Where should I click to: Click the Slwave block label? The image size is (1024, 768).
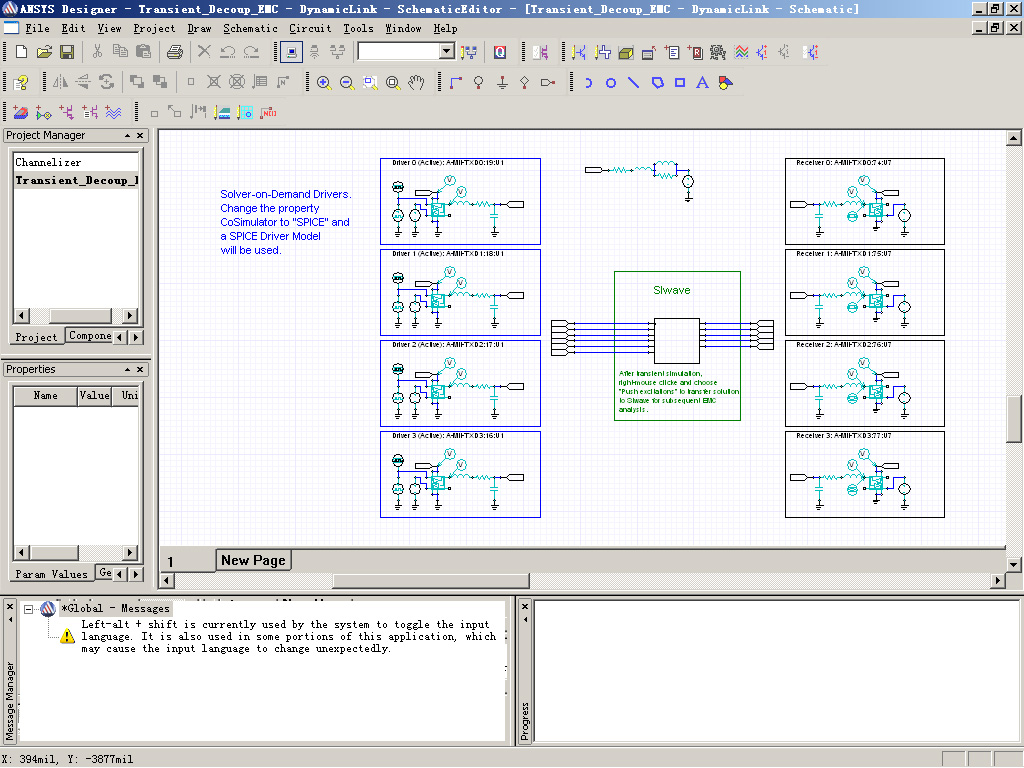coord(671,290)
